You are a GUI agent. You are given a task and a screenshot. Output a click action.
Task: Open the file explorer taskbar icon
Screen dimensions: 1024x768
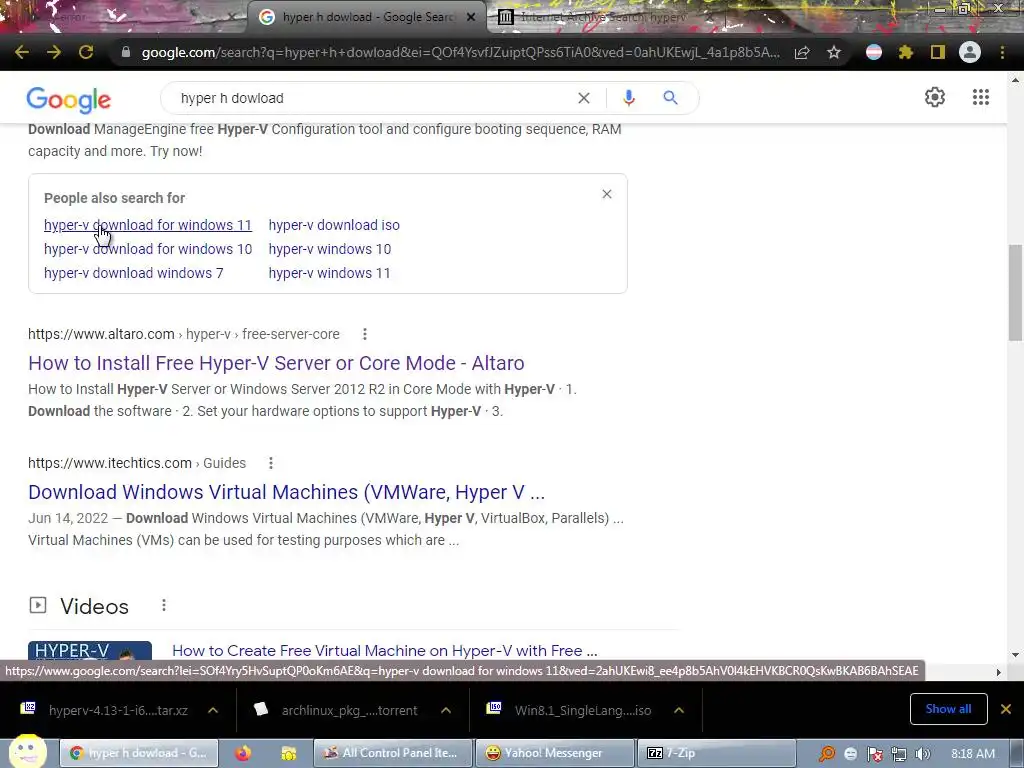289,753
